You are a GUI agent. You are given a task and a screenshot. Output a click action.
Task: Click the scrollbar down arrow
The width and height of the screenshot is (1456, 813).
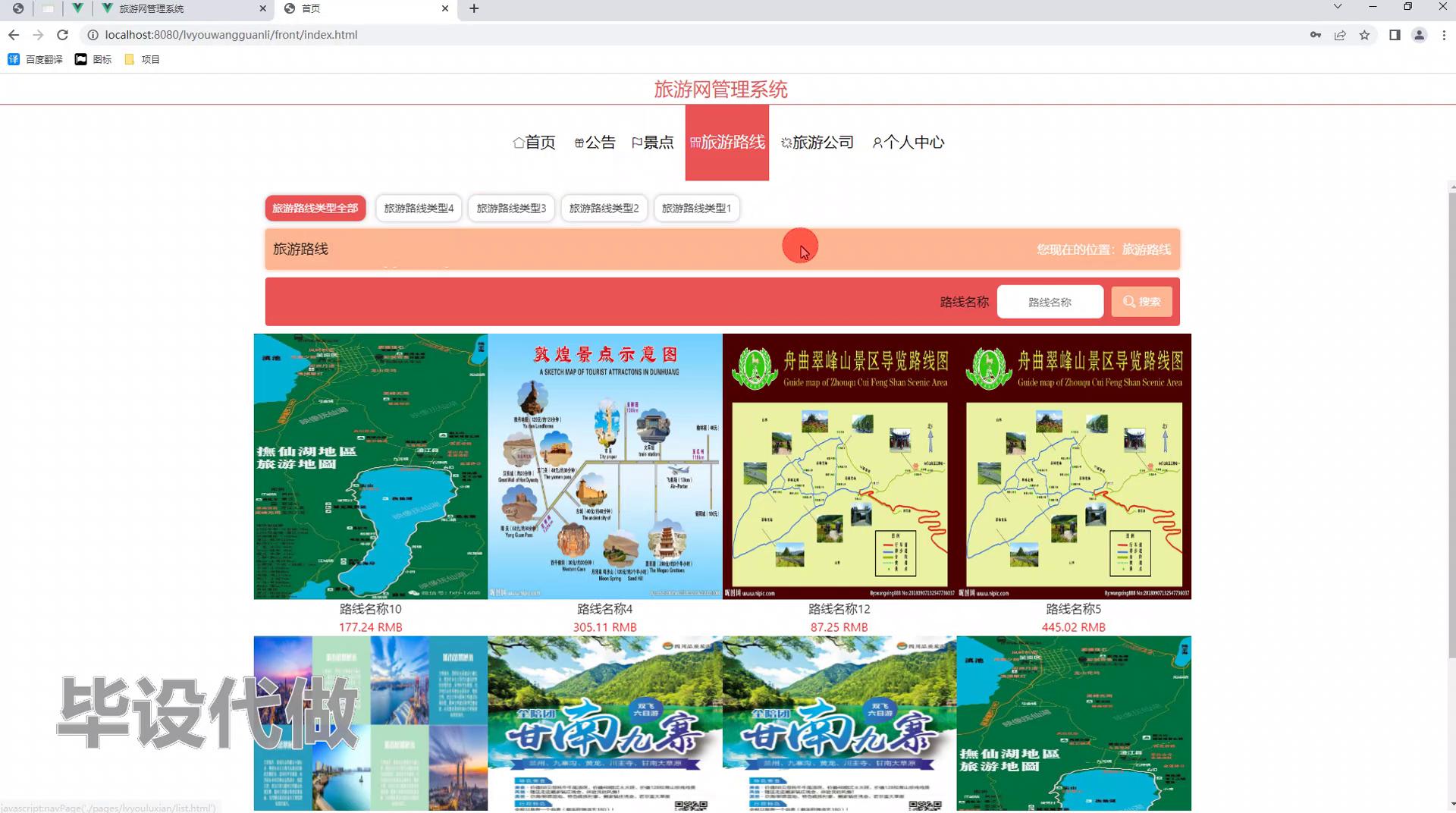1451,804
